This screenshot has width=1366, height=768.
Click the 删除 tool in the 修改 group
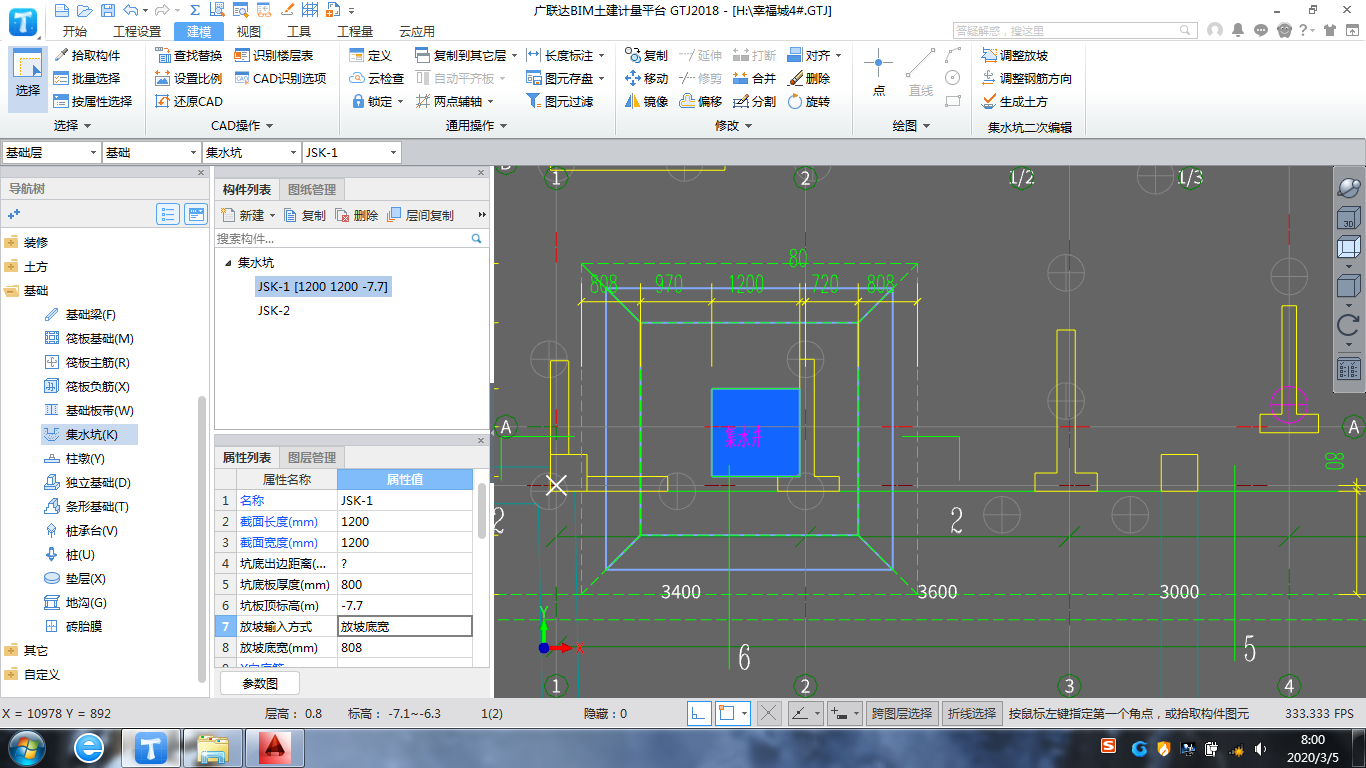pyautogui.click(x=809, y=78)
